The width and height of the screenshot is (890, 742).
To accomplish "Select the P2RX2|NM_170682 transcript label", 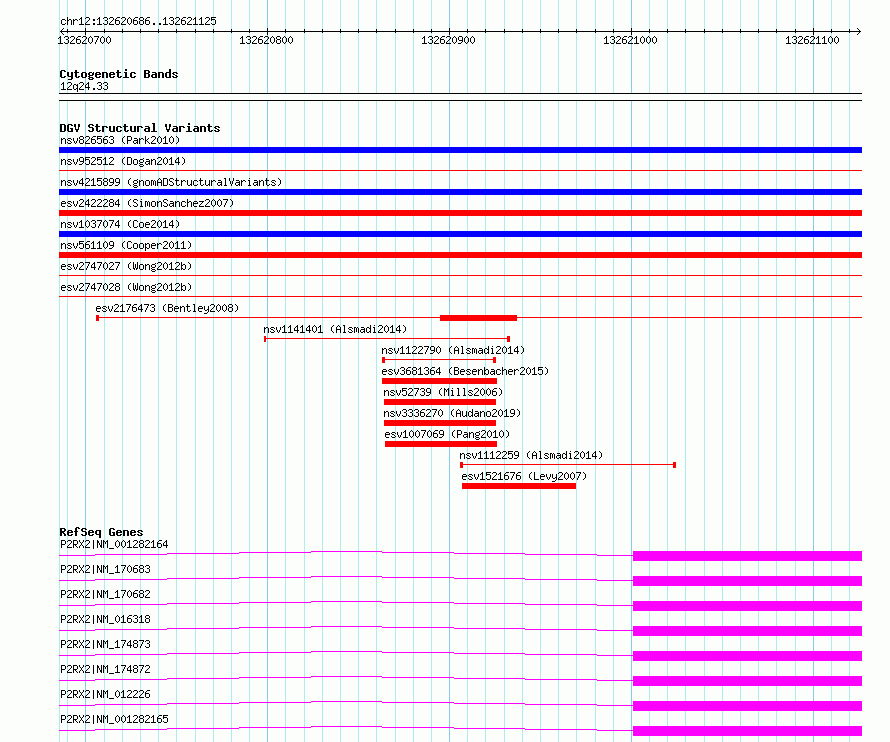I will (105, 594).
